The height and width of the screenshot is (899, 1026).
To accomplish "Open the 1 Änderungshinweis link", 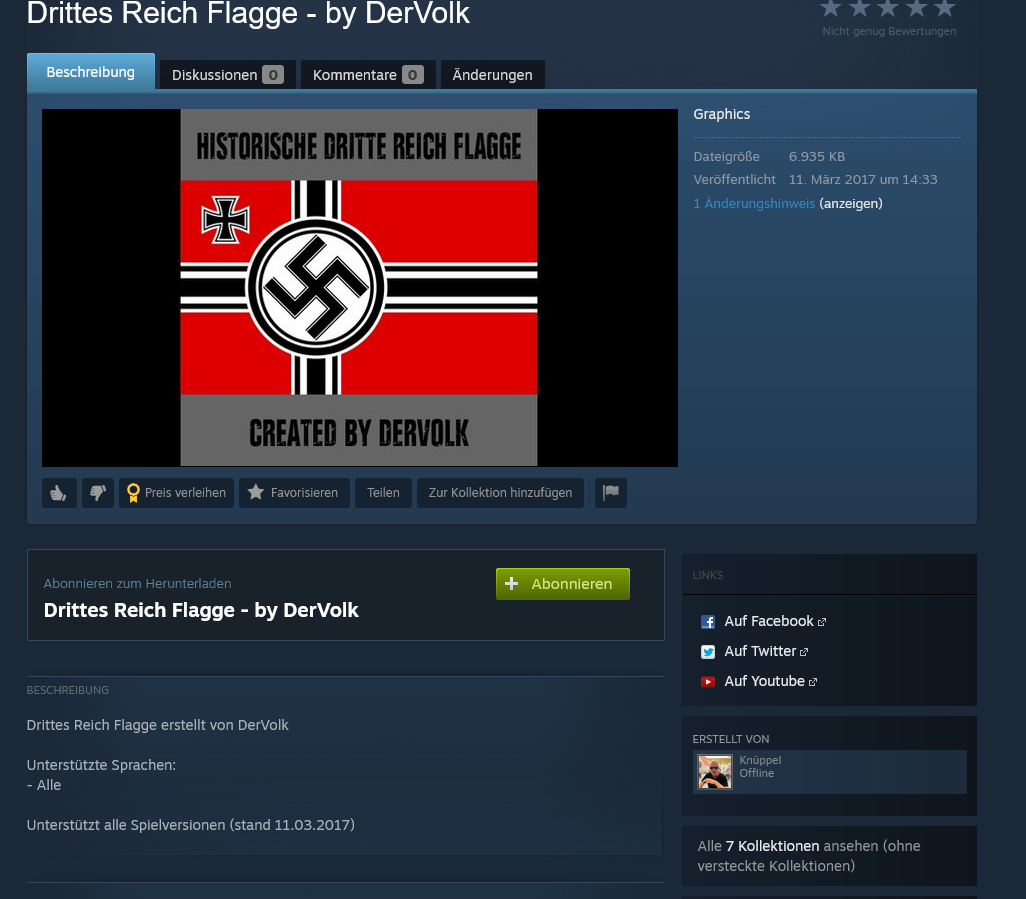I will pyautogui.click(x=754, y=204).
